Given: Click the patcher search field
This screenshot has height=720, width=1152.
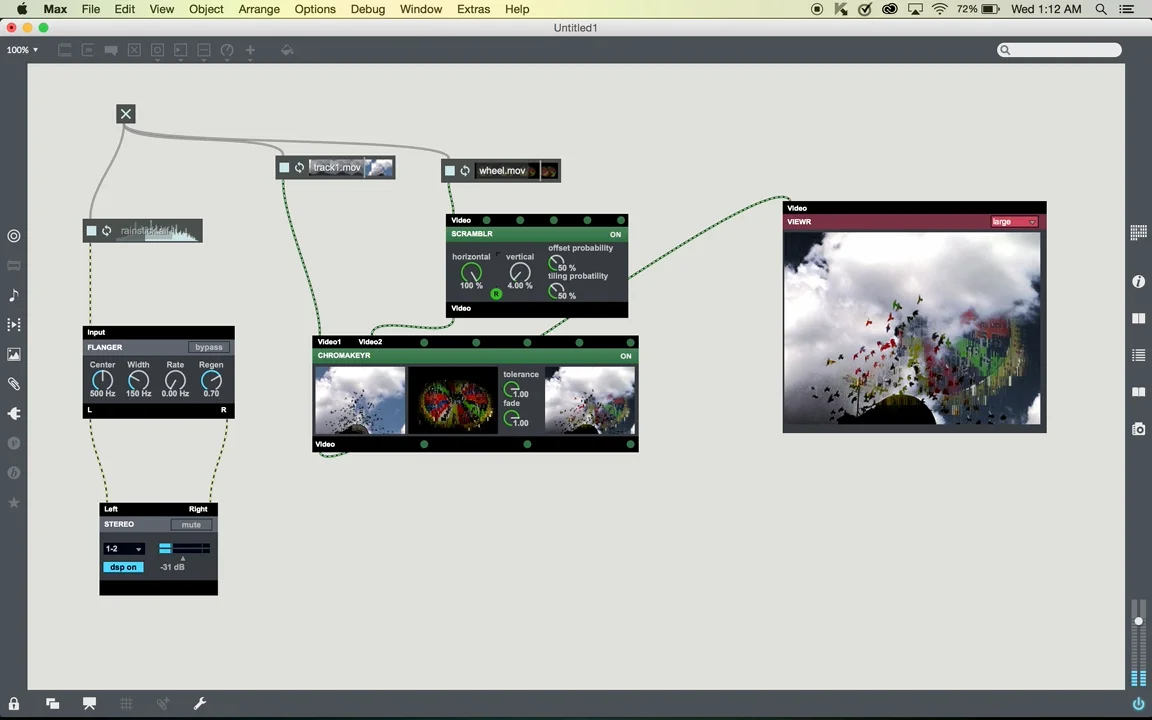Looking at the screenshot, I should 1059,50.
